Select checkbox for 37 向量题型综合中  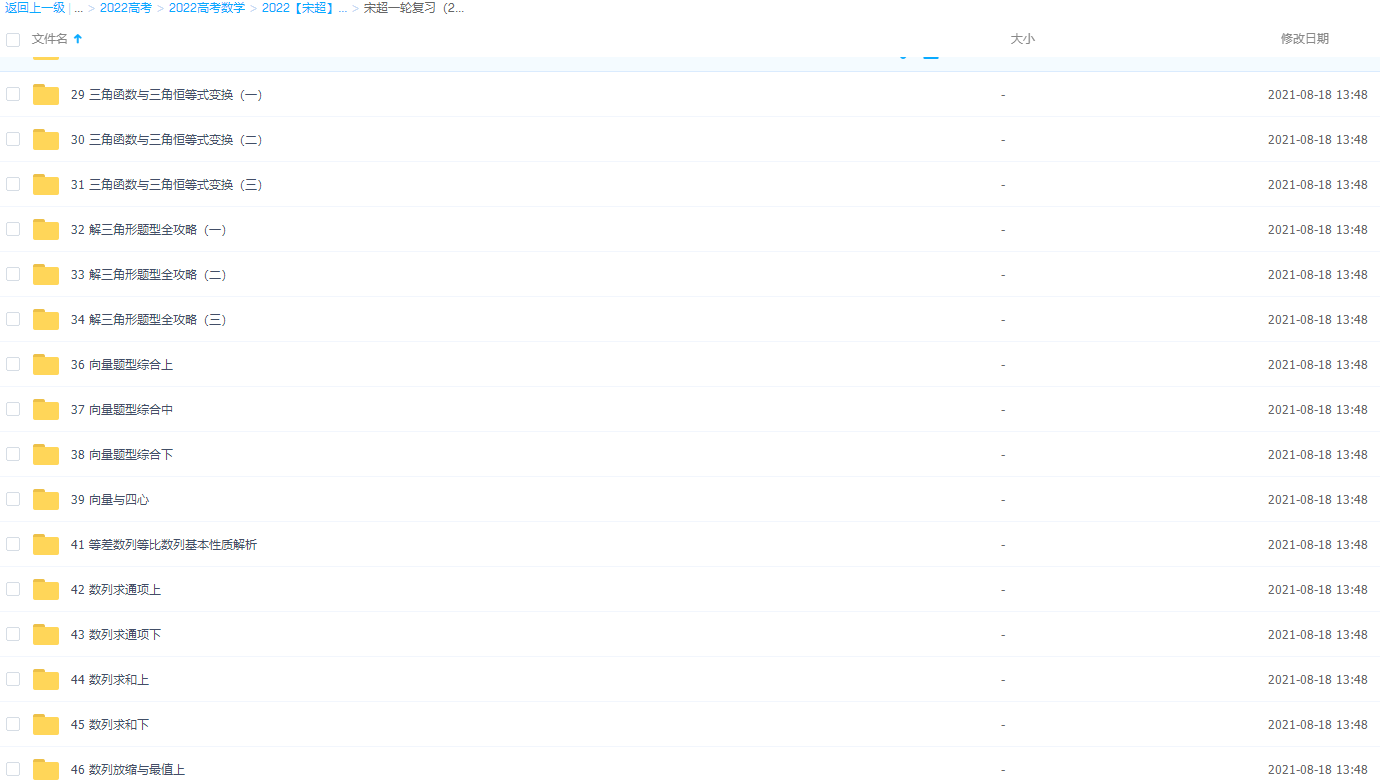[13, 409]
